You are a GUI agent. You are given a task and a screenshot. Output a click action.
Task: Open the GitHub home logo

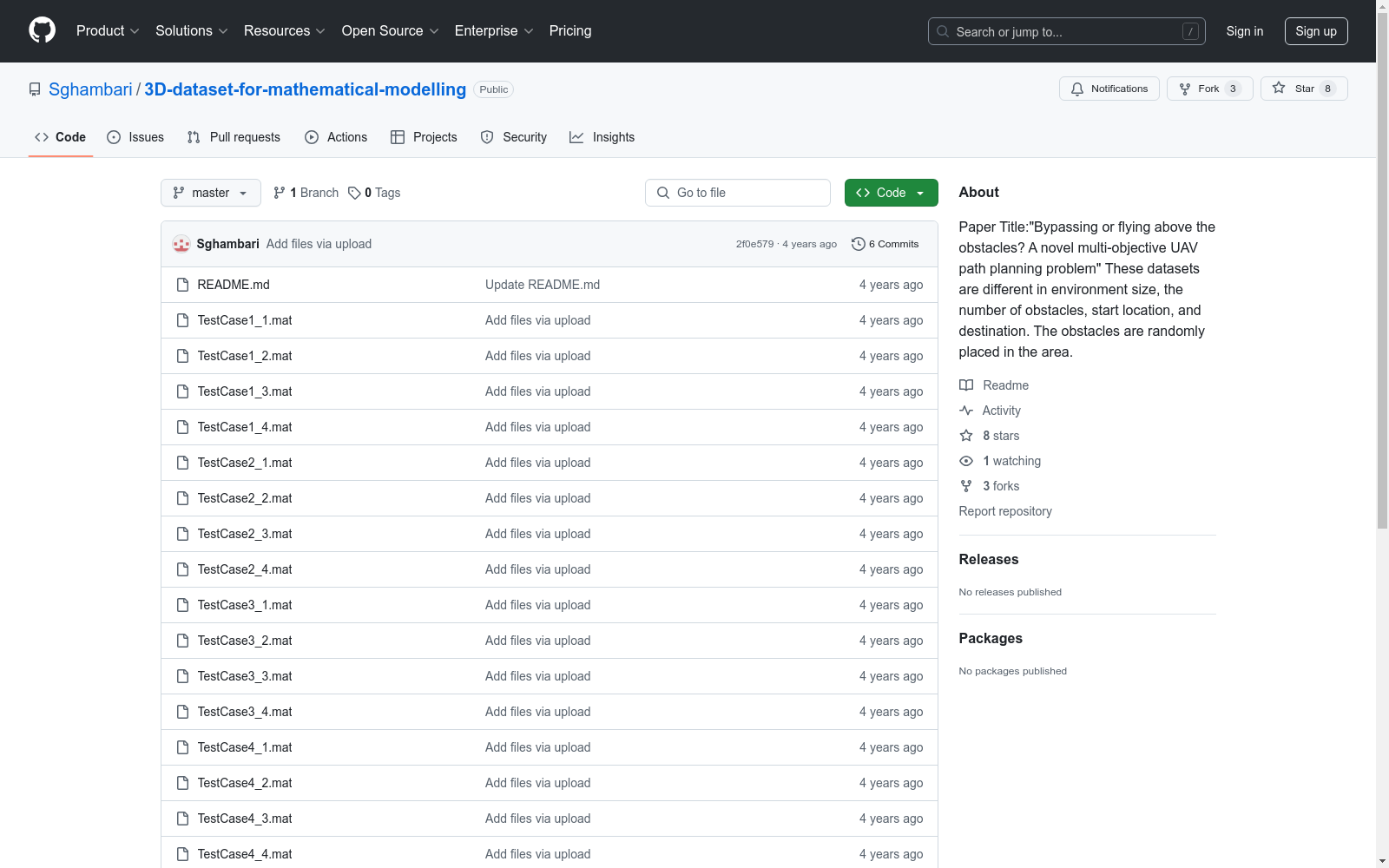(x=42, y=30)
